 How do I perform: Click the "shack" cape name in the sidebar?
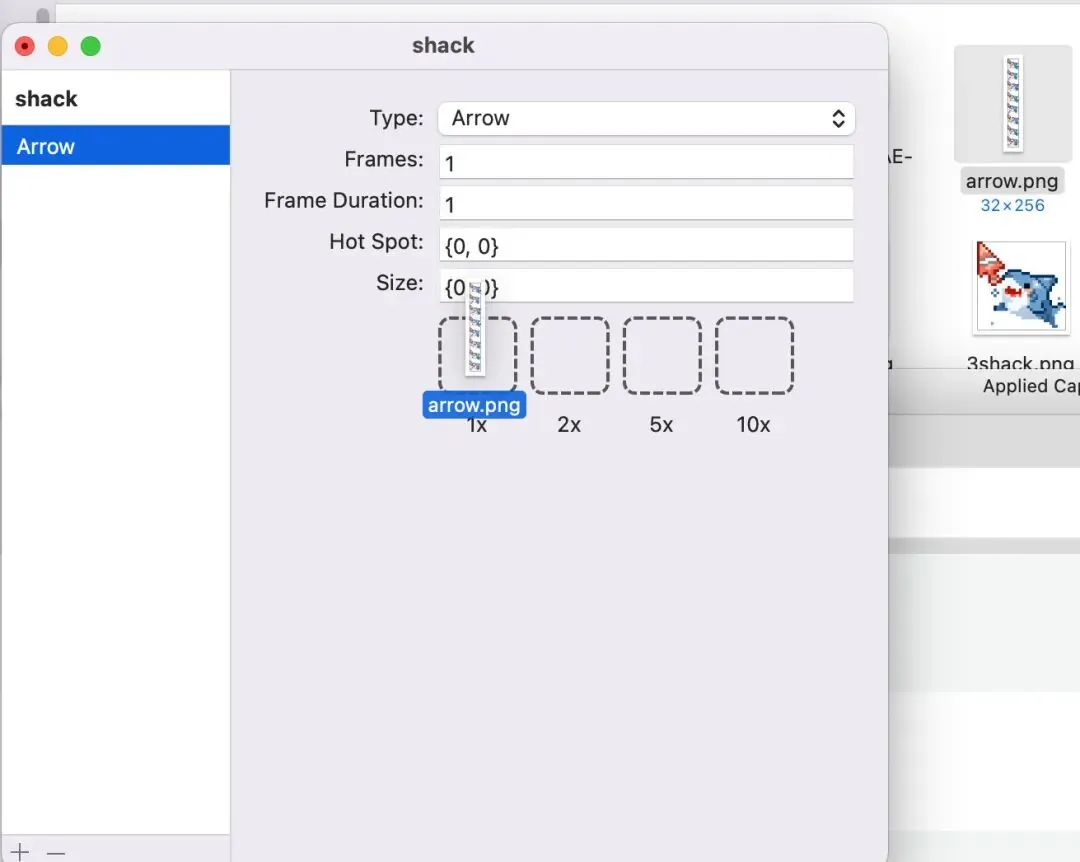coord(46,99)
